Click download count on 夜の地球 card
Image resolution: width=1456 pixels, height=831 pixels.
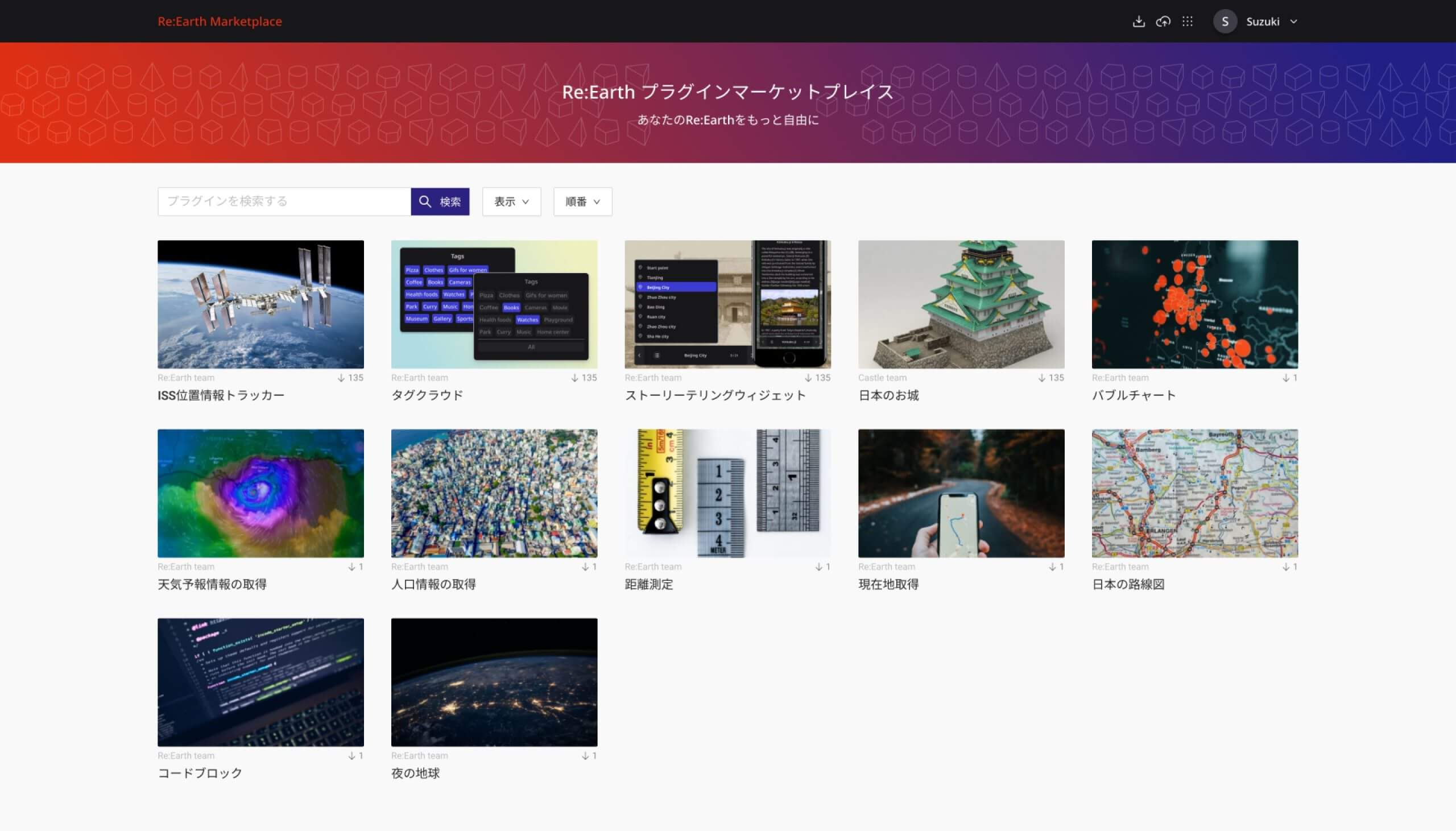(589, 756)
